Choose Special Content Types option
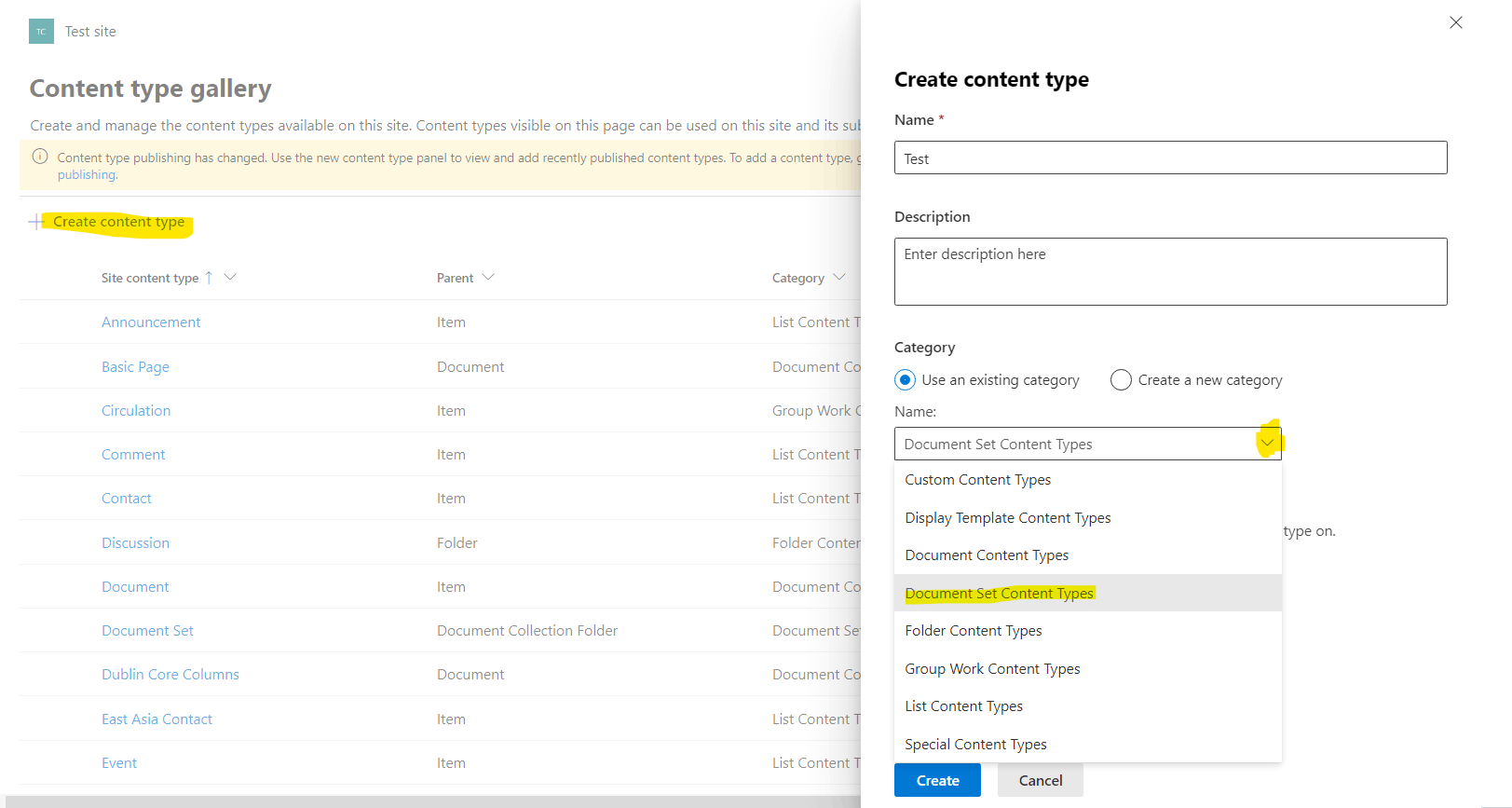 pos(1088,745)
